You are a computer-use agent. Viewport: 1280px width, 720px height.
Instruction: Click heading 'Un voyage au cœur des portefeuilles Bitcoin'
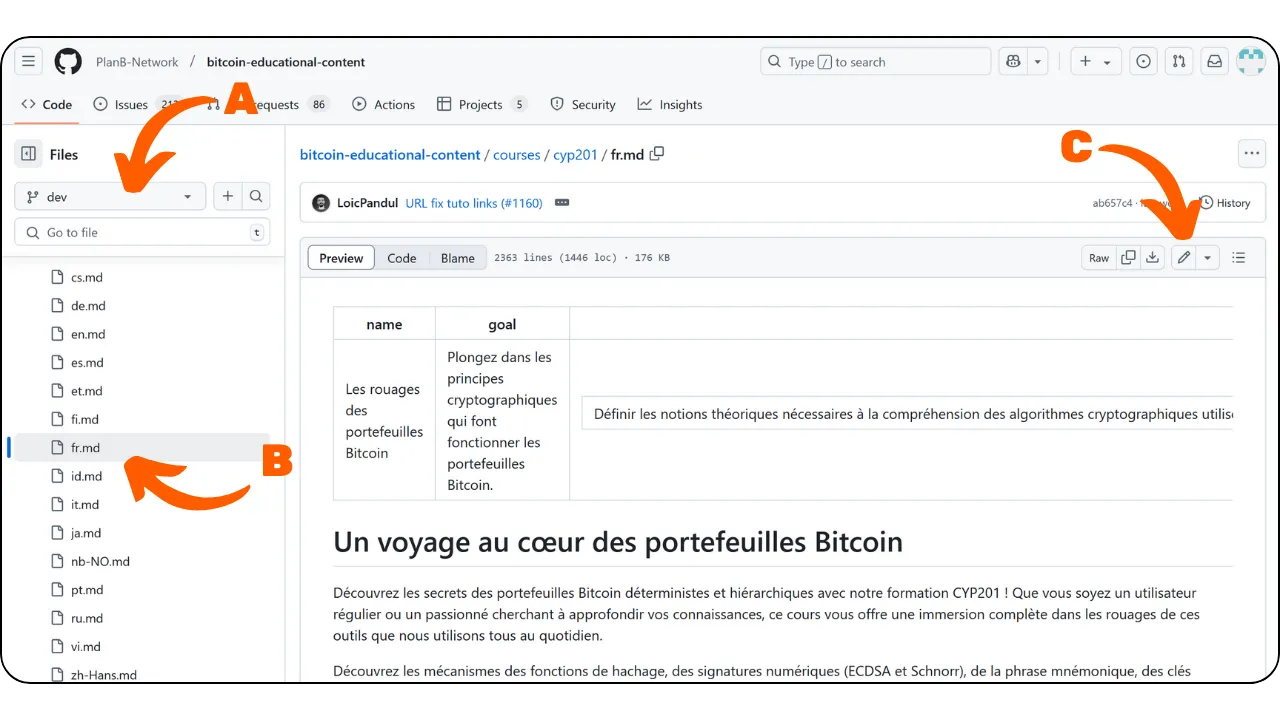tap(618, 542)
